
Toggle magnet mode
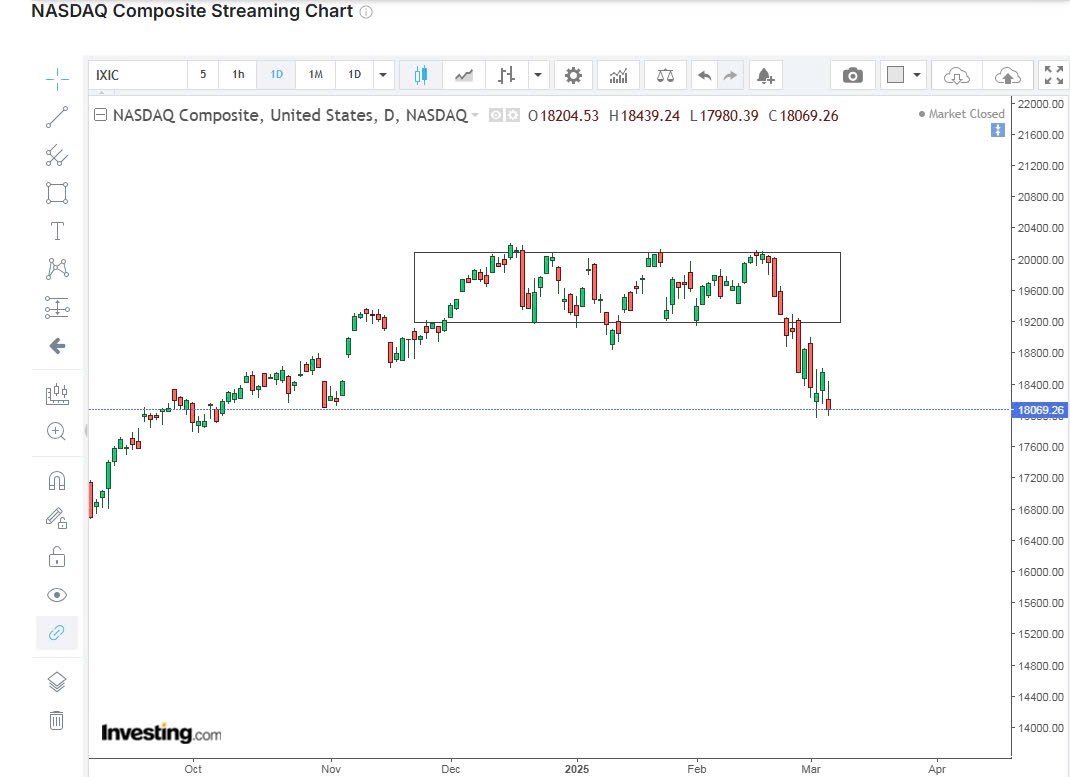[x=57, y=481]
